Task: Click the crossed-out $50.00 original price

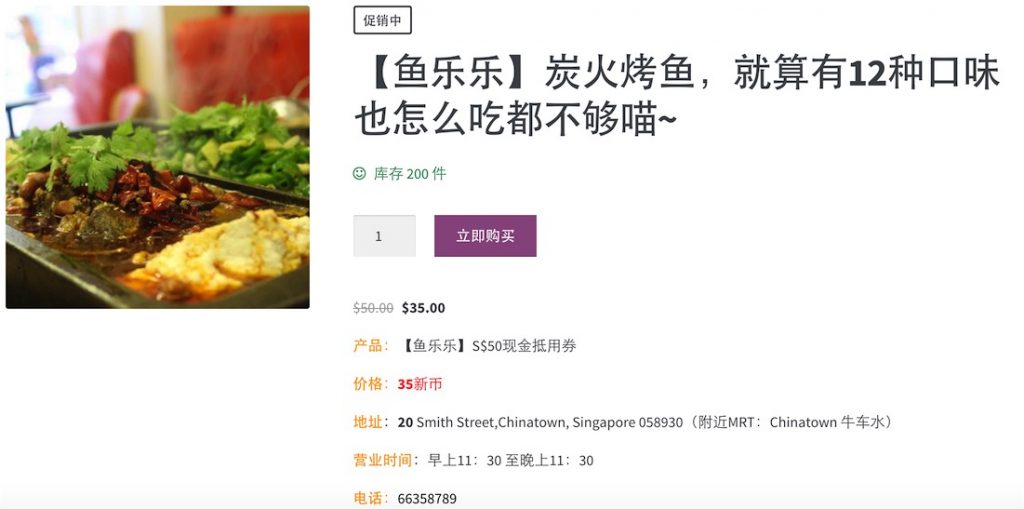Action: coord(374,308)
